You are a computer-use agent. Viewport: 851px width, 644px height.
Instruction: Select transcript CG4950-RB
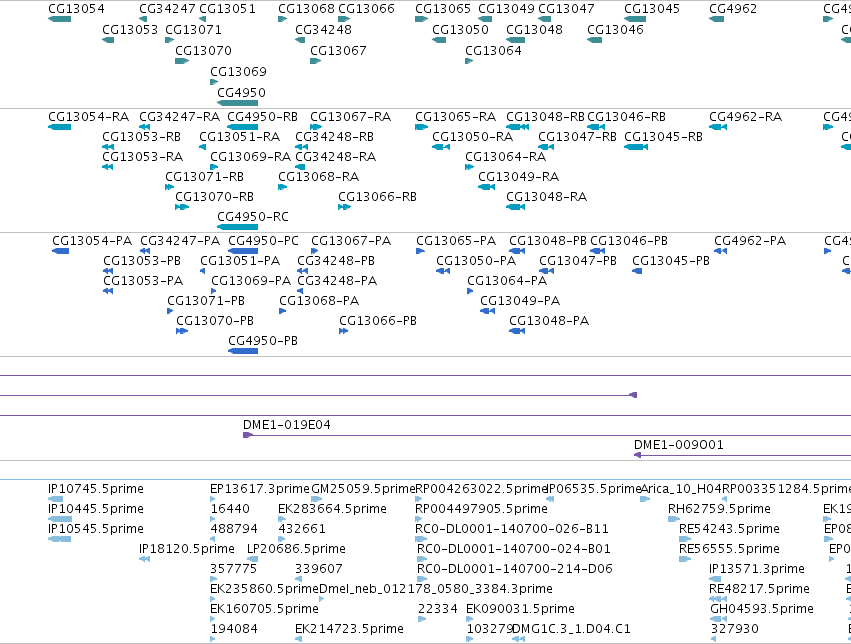[243, 127]
